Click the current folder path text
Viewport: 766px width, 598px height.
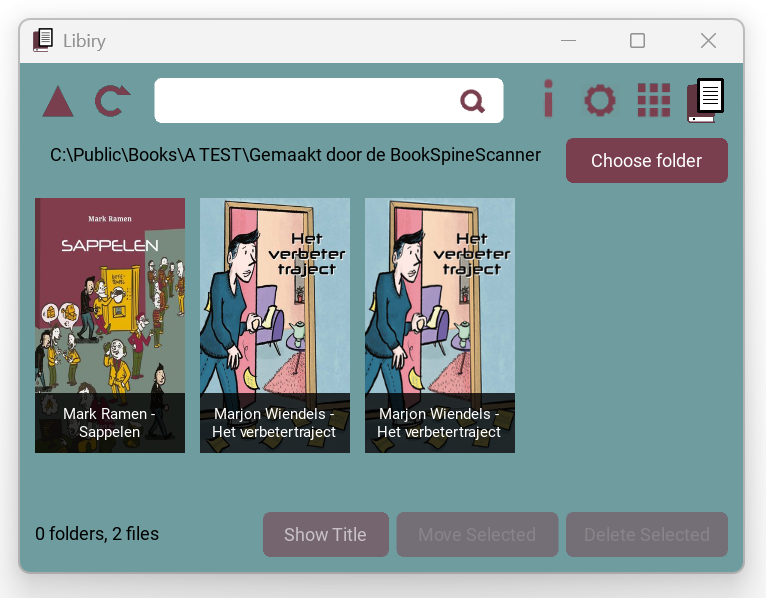click(x=295, y=155)
